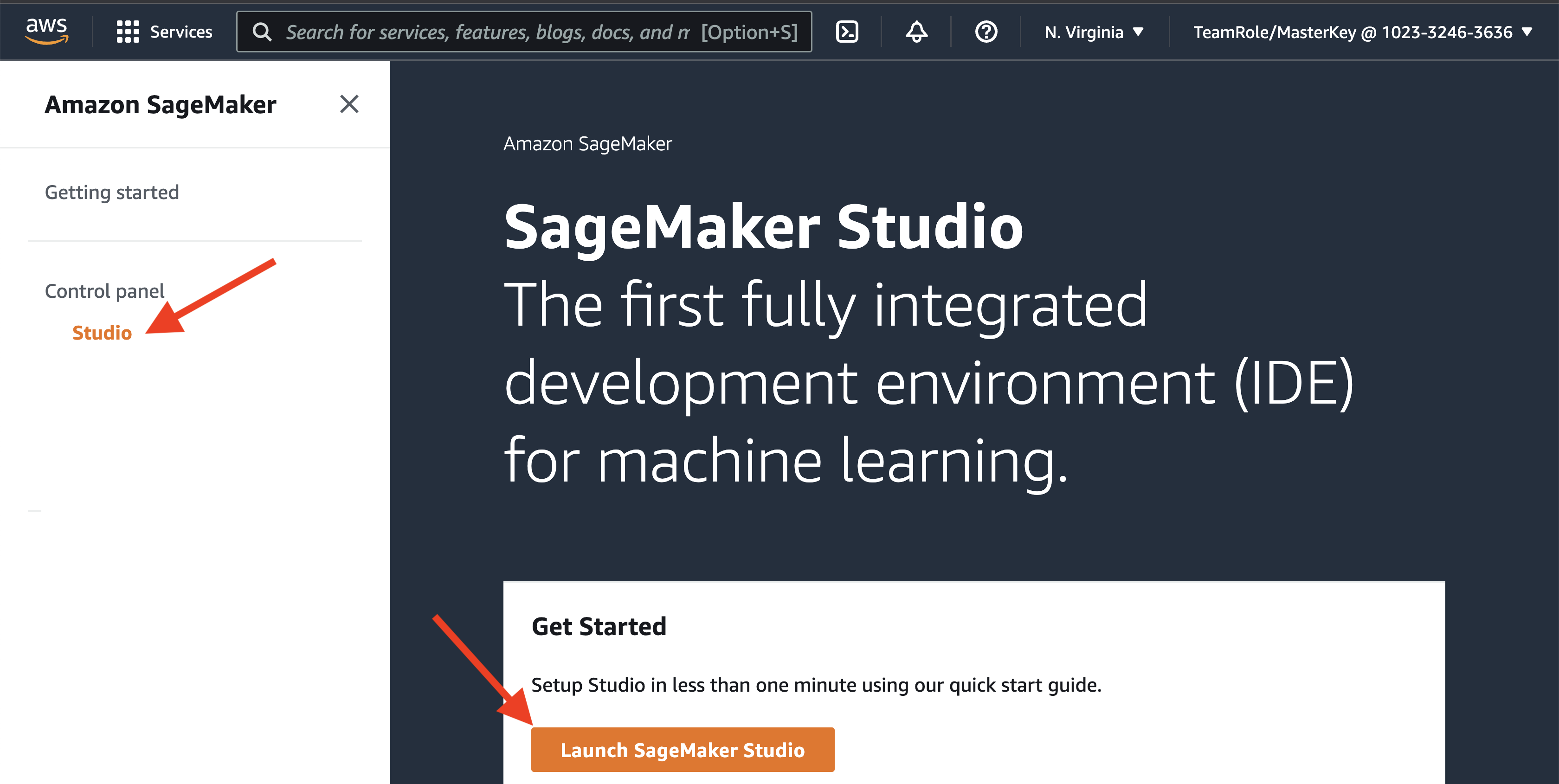
Task: Open the CloudShell terminal icon
Action: [x=847, y=32]
